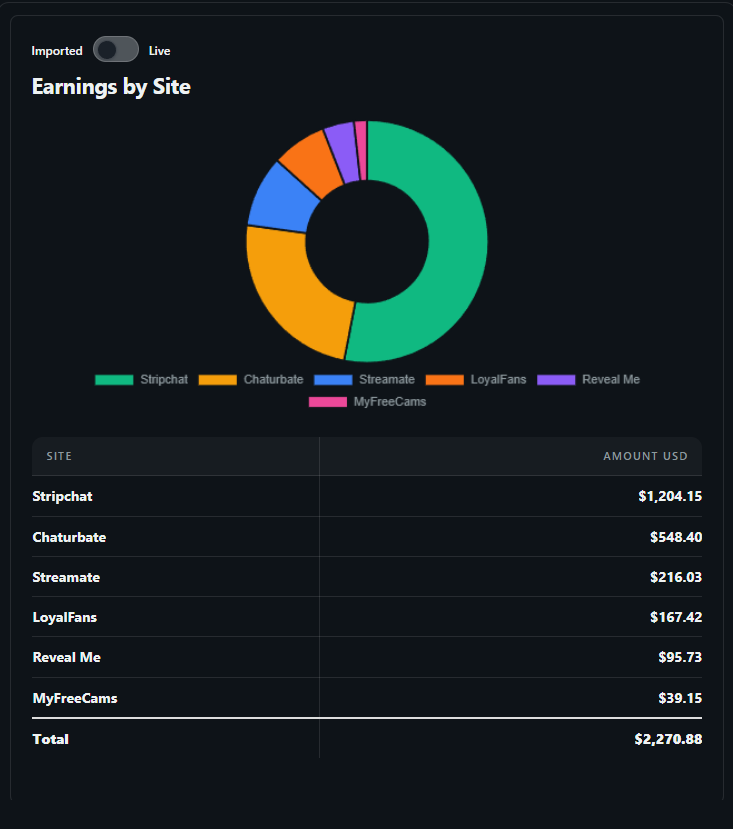Viewport: 733px width, 829px height.
Task: Select the pink MyFreeCams donut segment
Action: [361, 150]
